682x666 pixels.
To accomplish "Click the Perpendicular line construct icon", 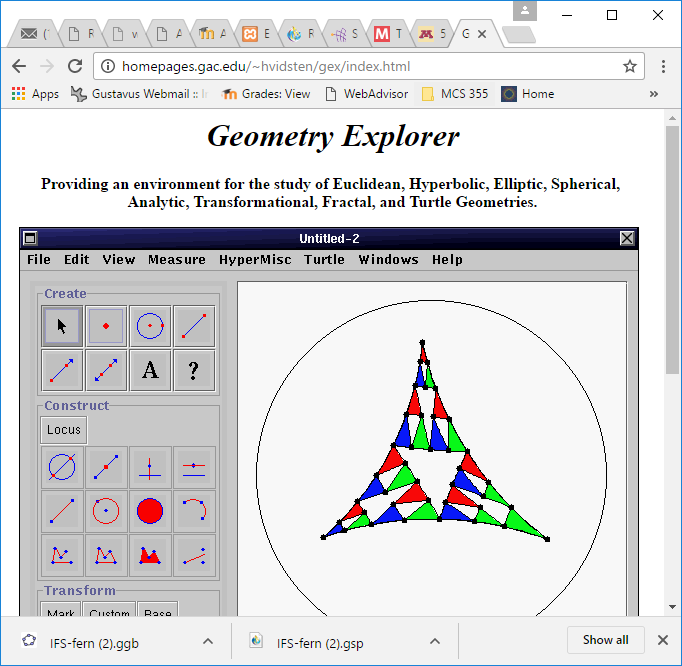I will click(x=150, y=467).
